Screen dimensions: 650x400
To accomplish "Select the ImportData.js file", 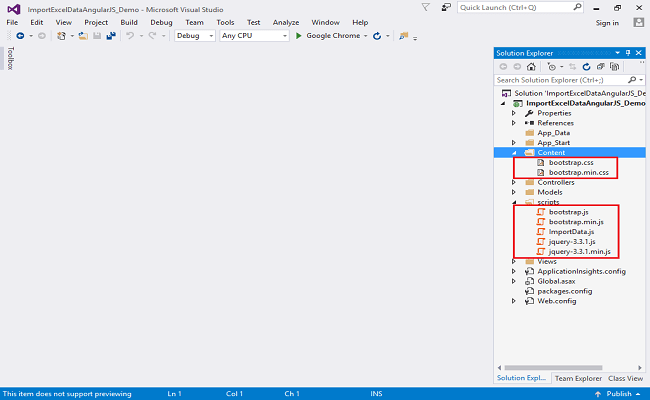I will click(571, 232).
